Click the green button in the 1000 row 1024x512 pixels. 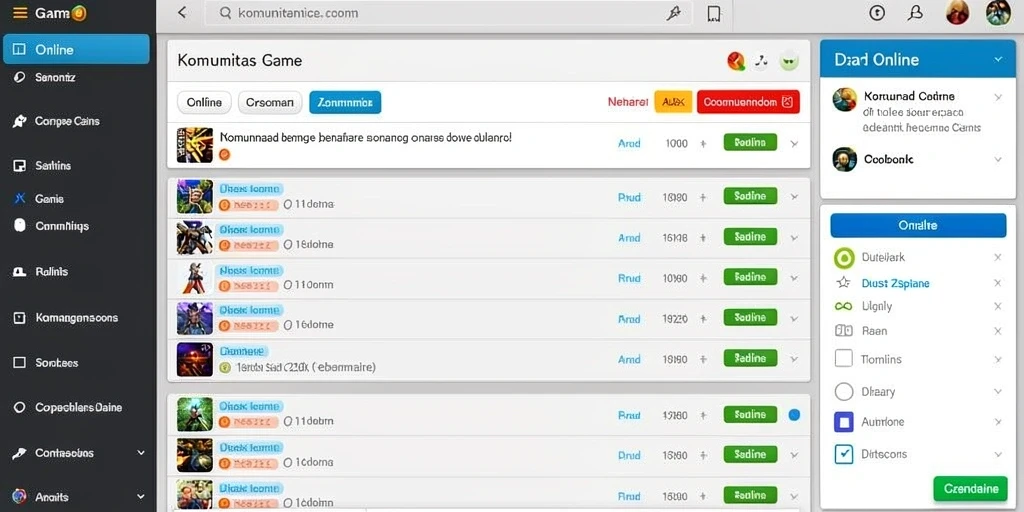[x=750, y=142]
